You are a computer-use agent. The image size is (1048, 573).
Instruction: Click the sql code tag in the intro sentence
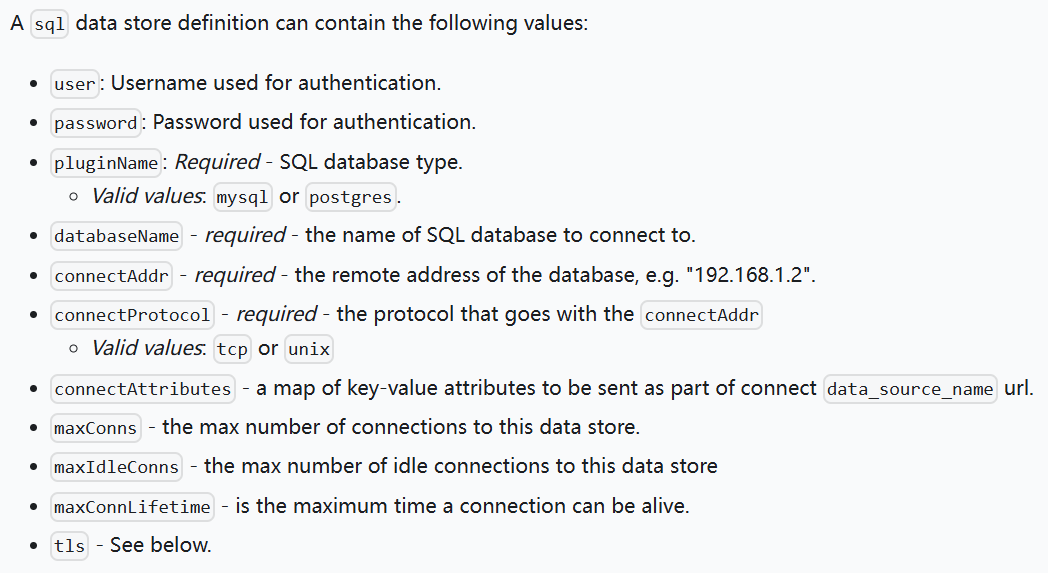click(x=49, y=24)
